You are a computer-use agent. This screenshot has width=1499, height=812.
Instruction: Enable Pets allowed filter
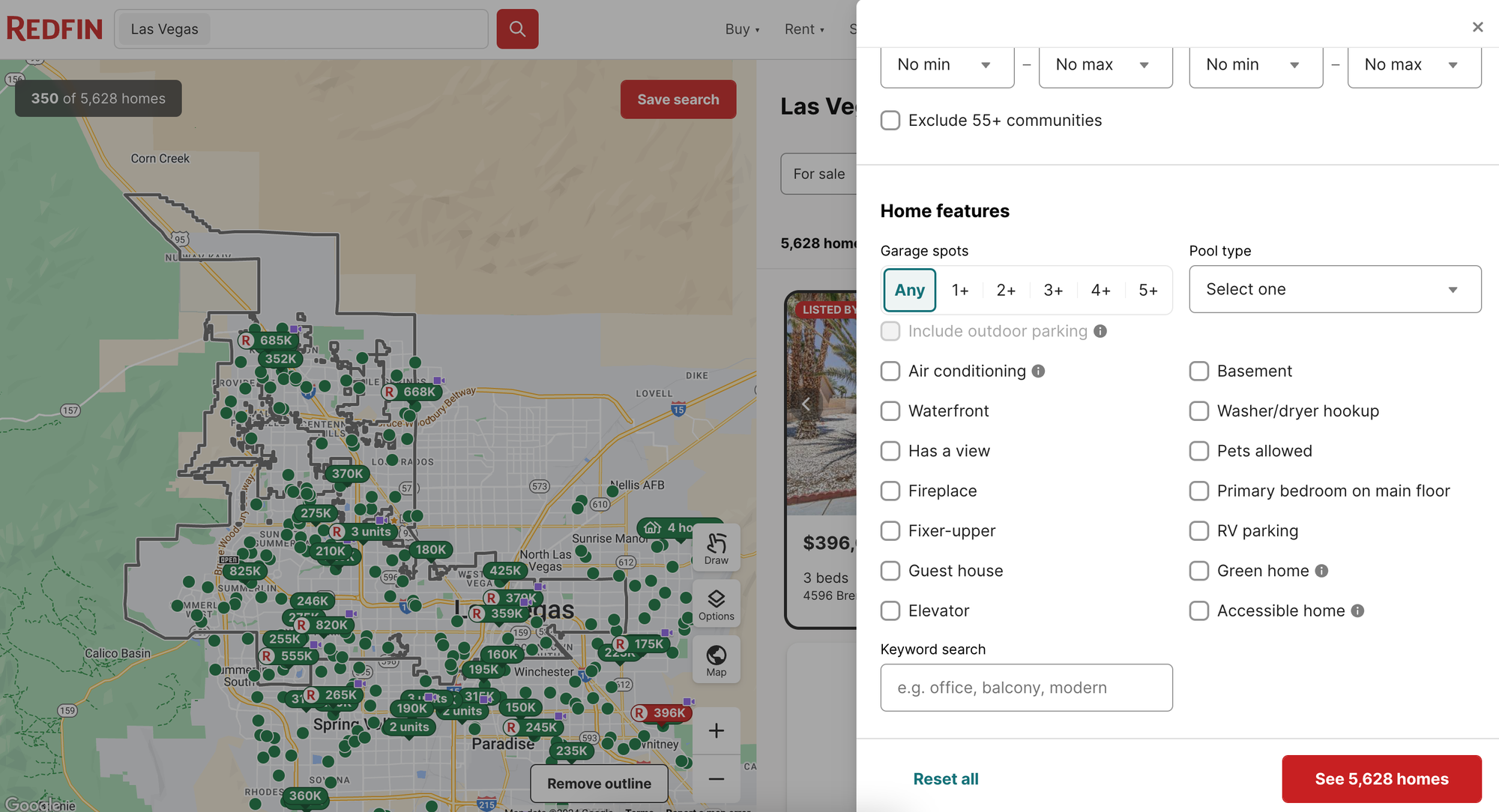(1198, 451)
